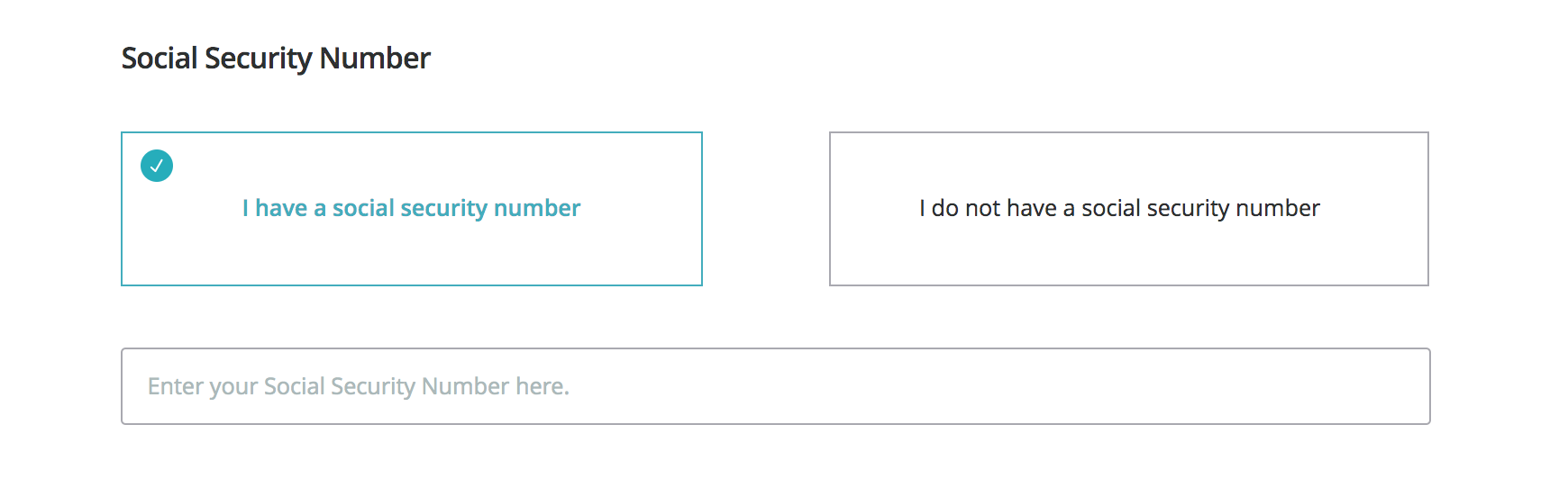Click the teal checkmark circle icon
Screen dimensions: 1568x497
coord(157,166)
